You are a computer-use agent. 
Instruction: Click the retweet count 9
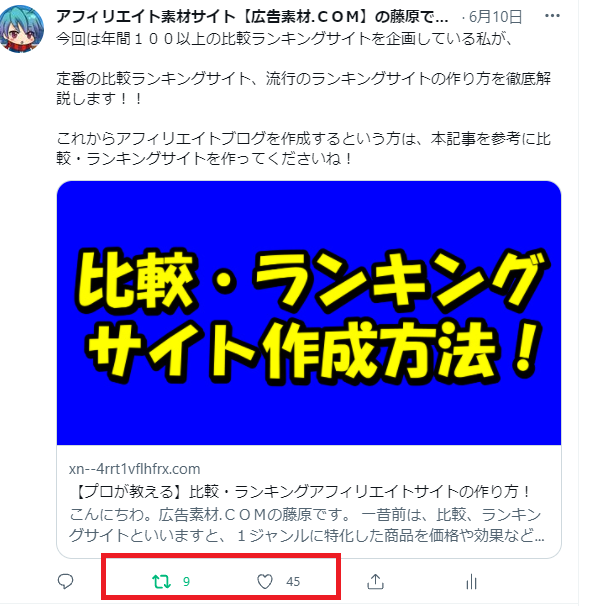(x=186, y=582)
